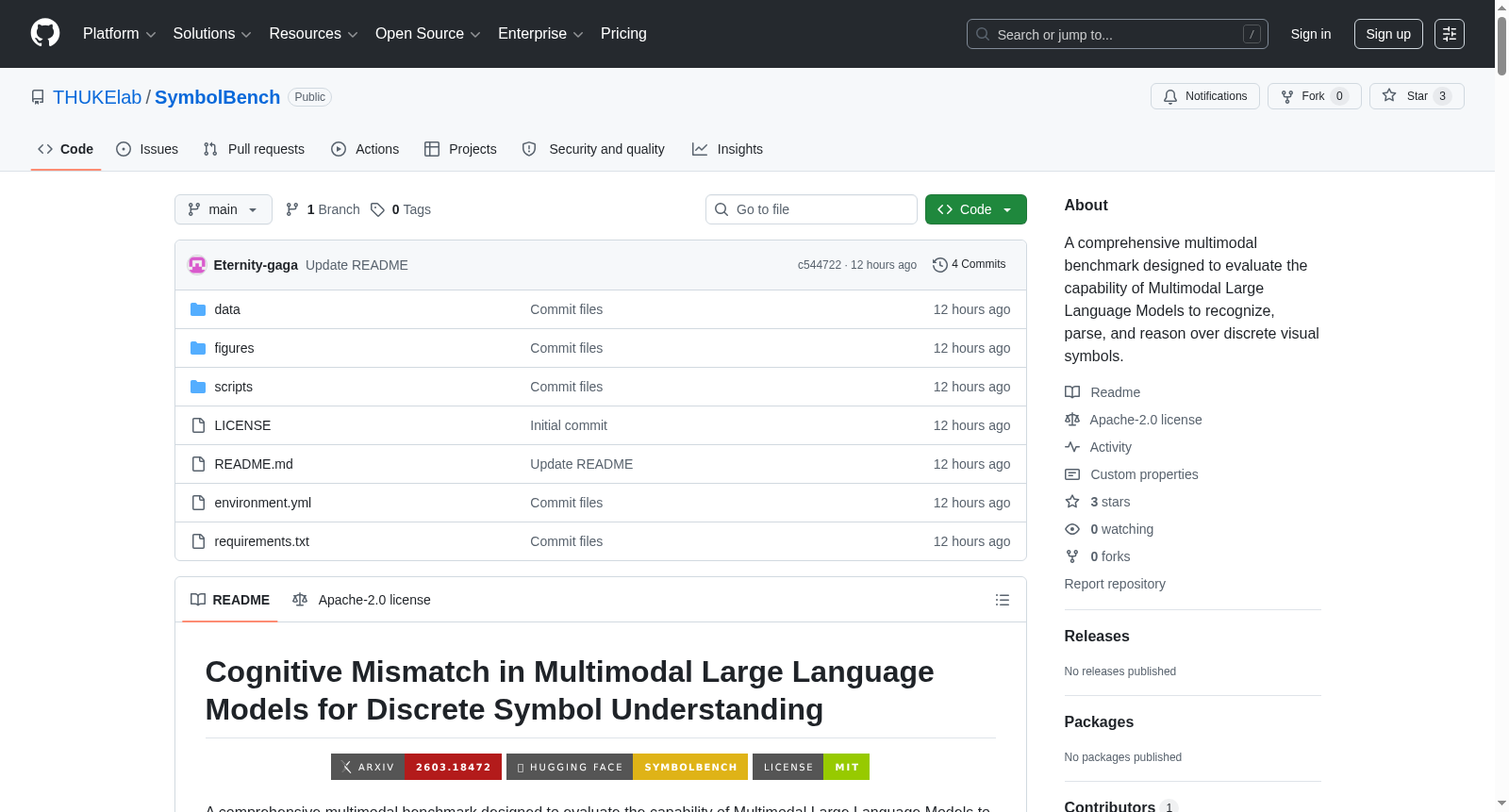Expand the Solutions menu
1509x812 pixels.
tap(212, 34)
